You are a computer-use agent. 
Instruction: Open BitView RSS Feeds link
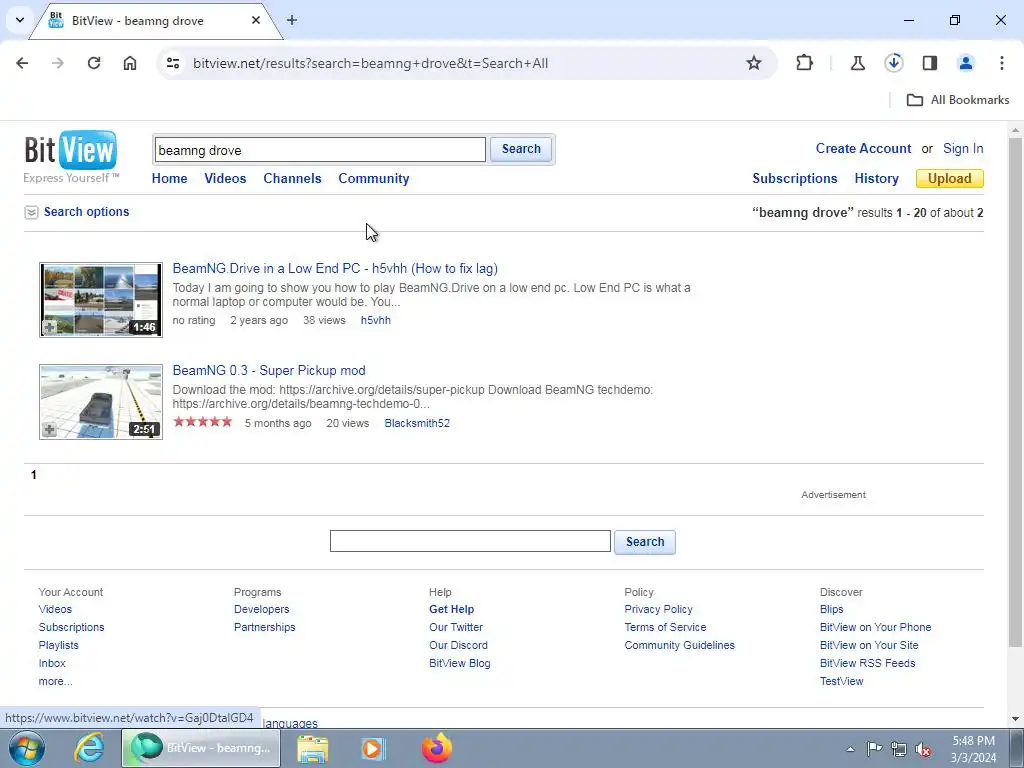tap(867, 663)
